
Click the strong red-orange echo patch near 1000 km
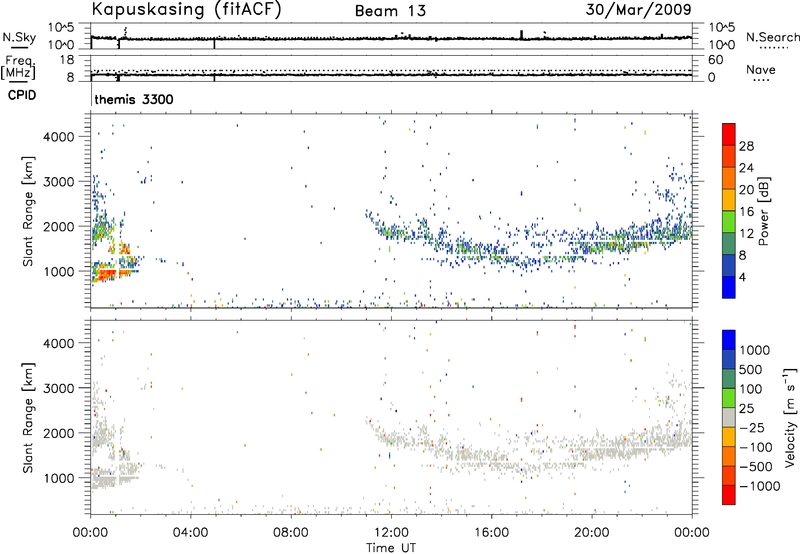tap(109, 274)
